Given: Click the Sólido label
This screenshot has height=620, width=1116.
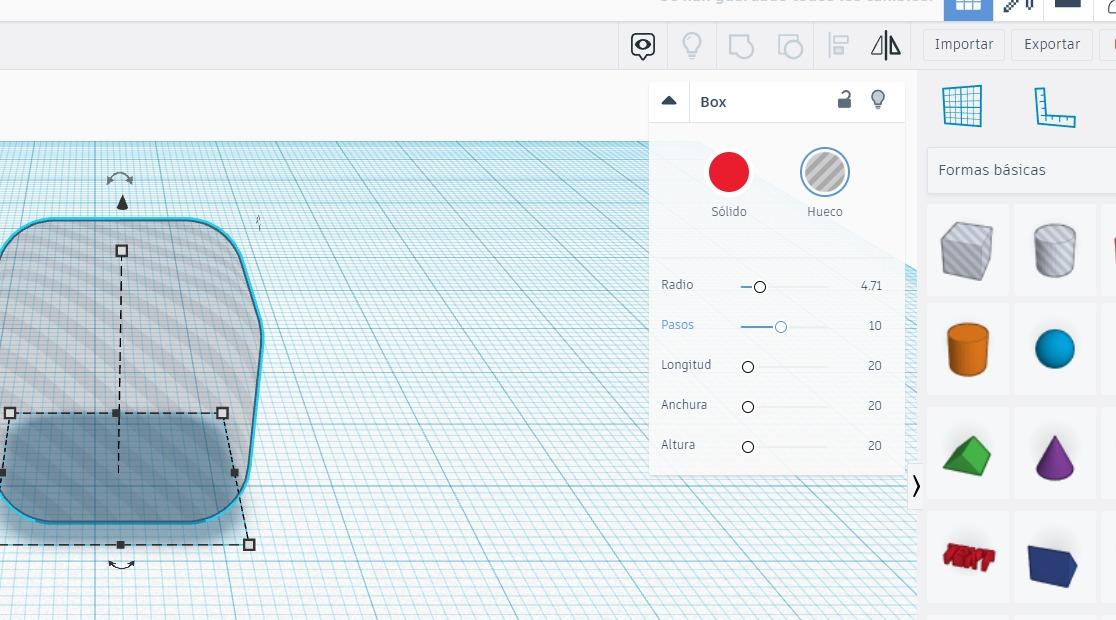Looking at the screenshot, I should [729, 211].
